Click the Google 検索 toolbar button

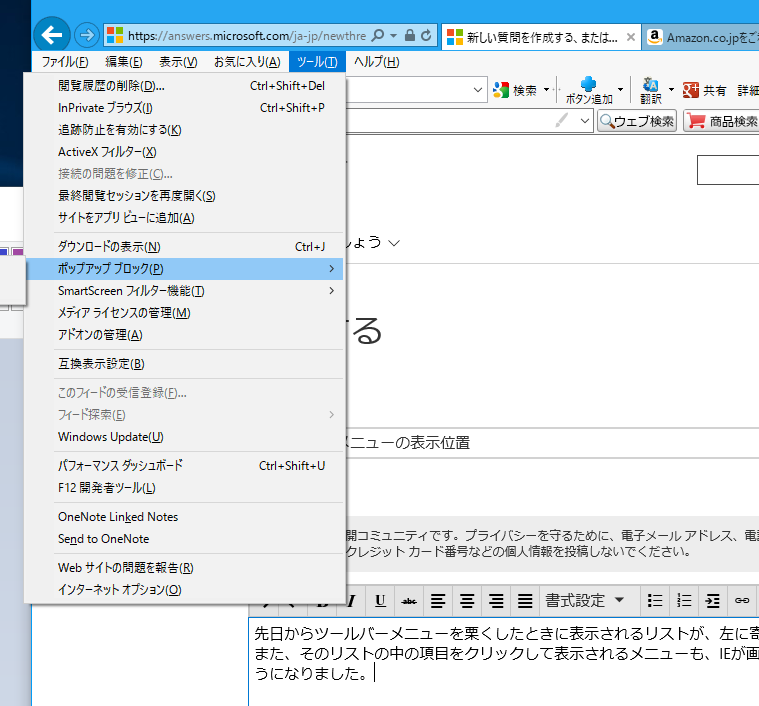point(515,90)
